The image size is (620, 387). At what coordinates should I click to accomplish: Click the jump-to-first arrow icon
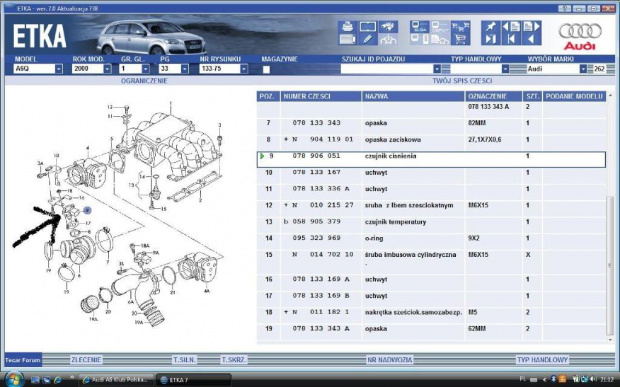pos(511,39)
